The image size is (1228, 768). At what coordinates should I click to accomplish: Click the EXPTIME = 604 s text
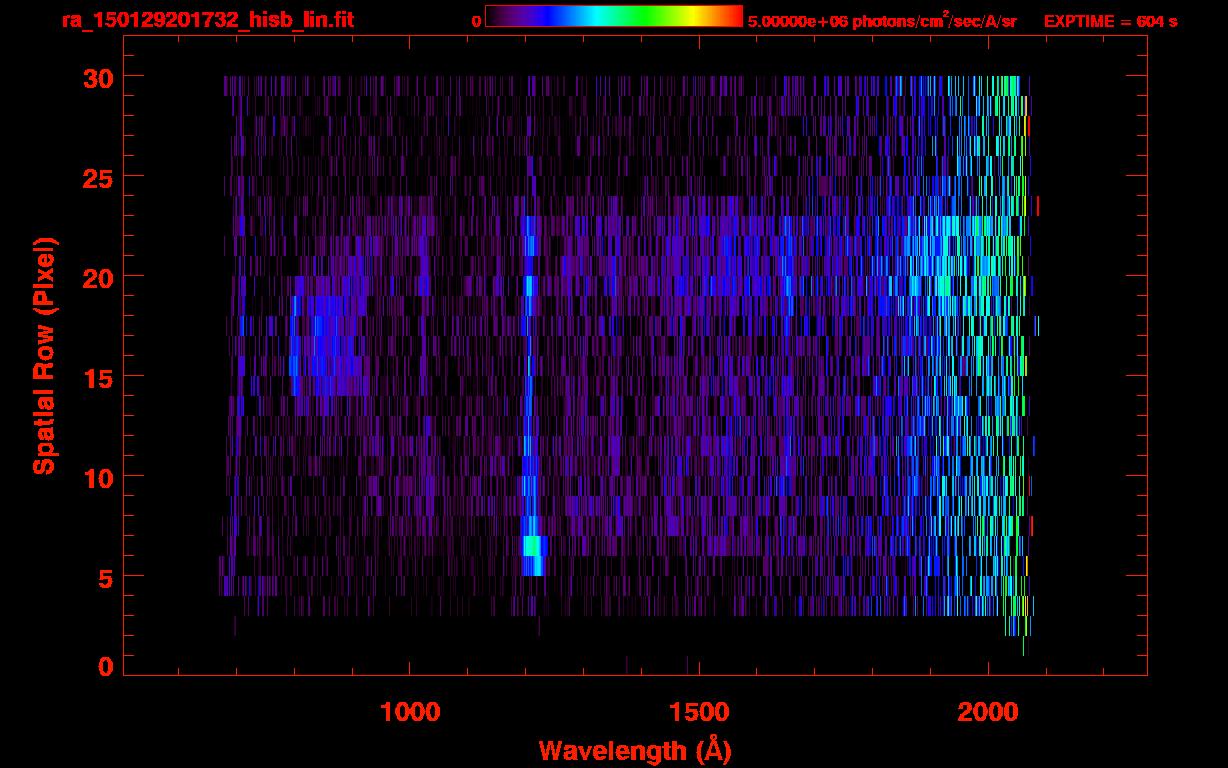point(1110,21)
